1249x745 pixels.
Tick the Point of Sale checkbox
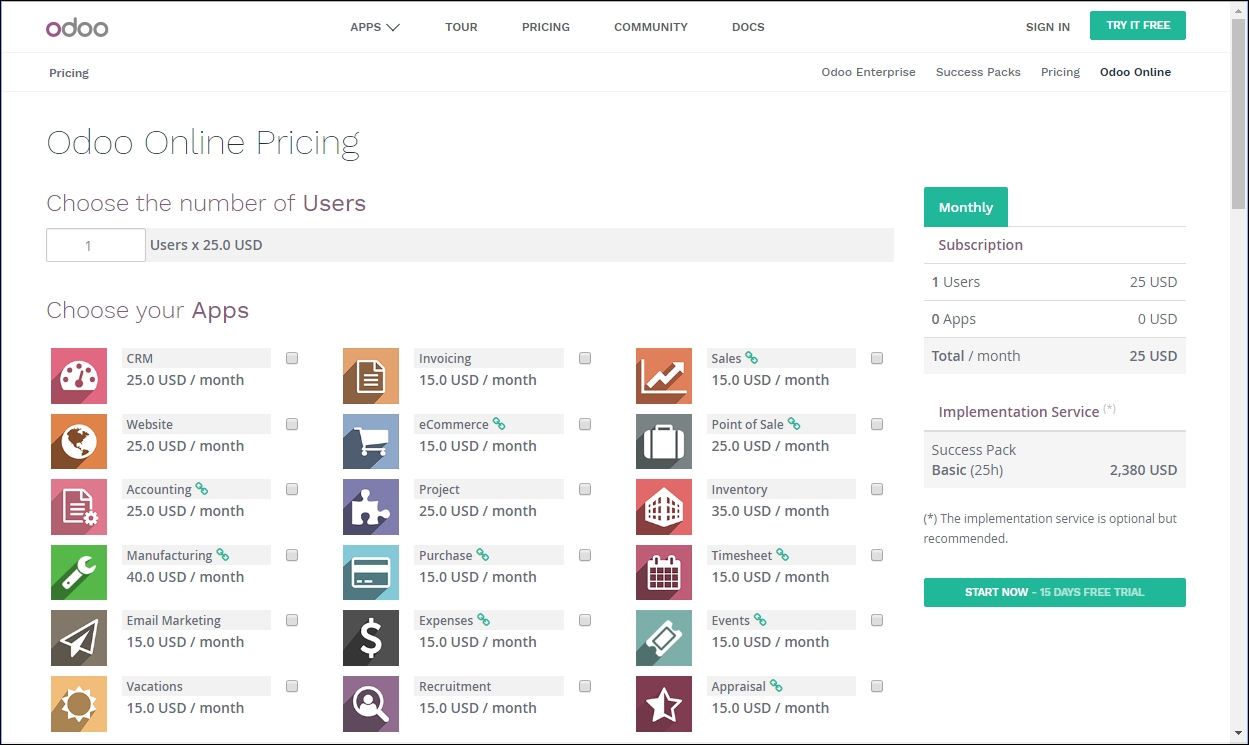pos(877,424)
